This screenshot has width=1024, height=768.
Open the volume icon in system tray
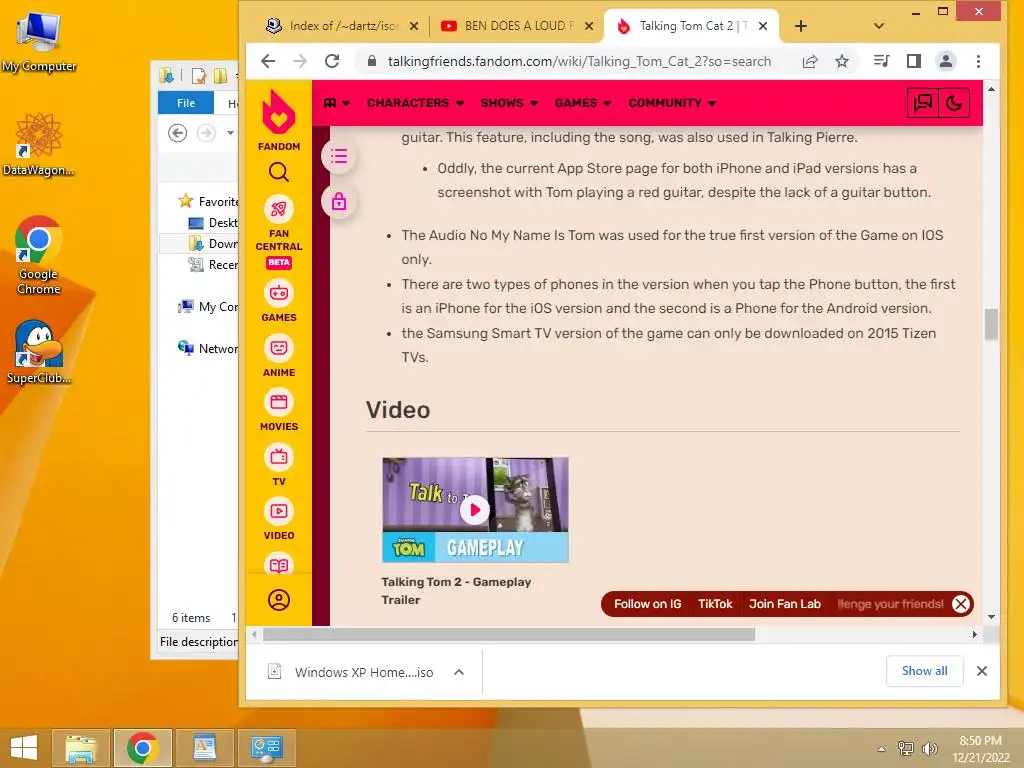929,748
